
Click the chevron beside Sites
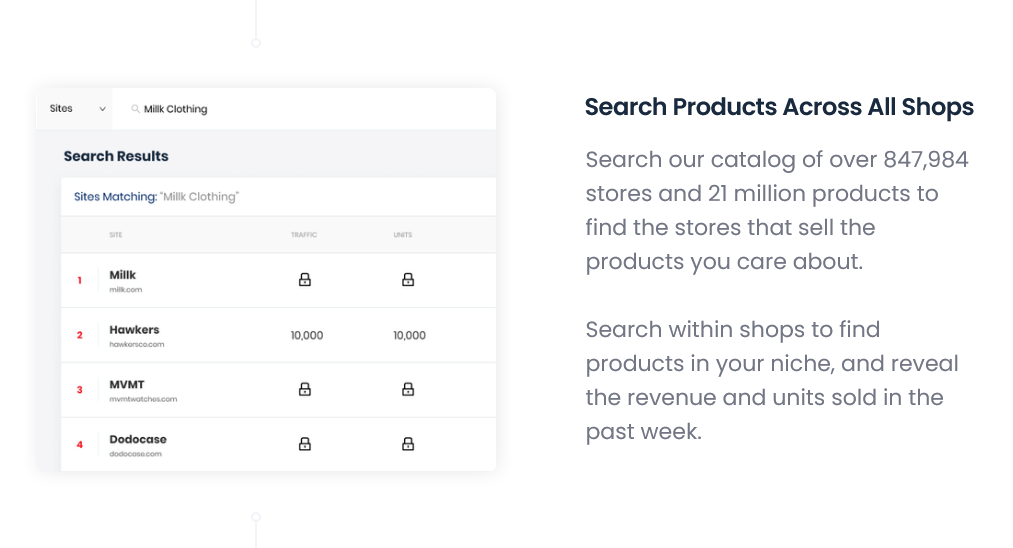102,109
